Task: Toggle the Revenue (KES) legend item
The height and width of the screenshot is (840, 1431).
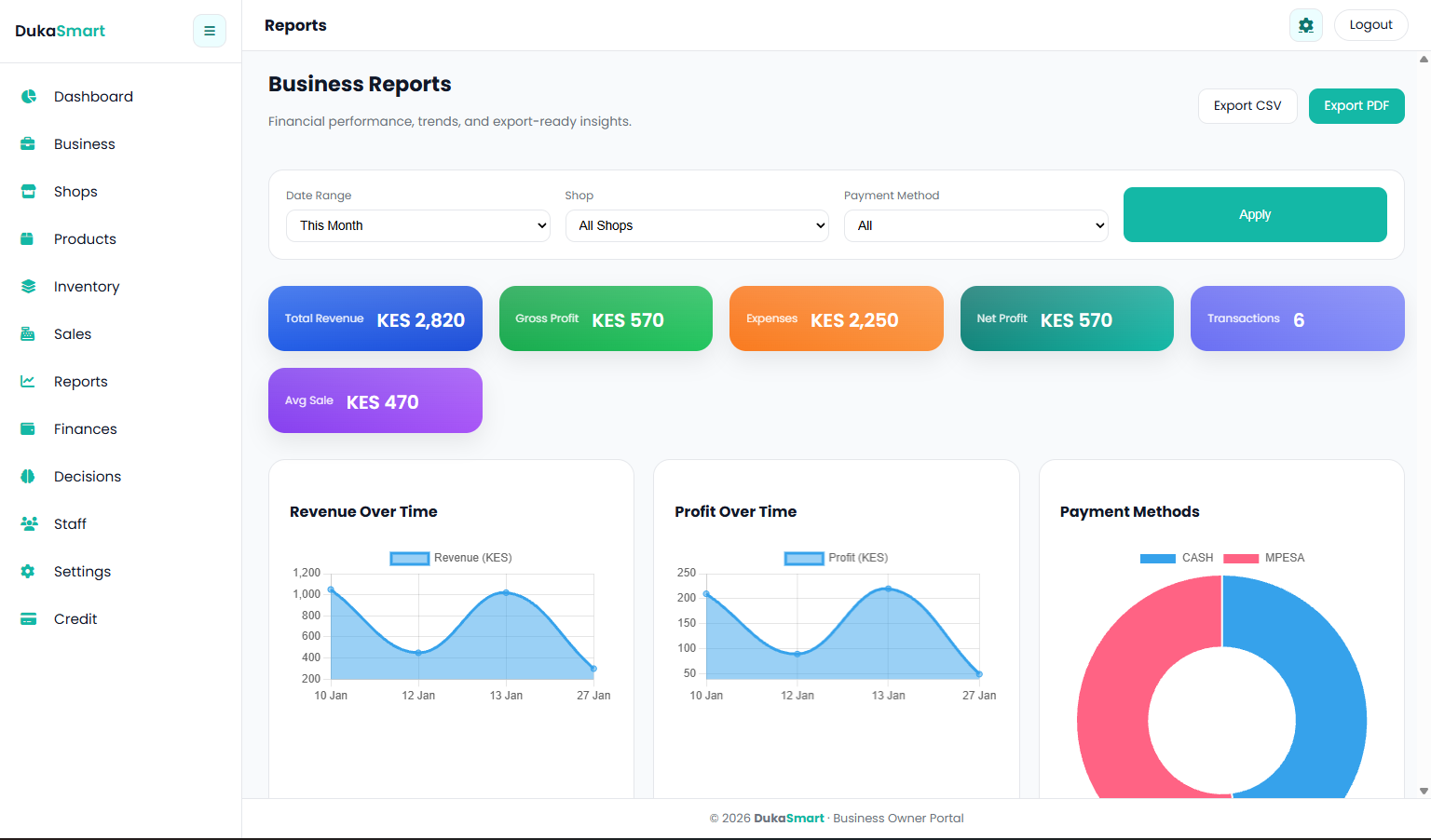Action: [450, 557]
